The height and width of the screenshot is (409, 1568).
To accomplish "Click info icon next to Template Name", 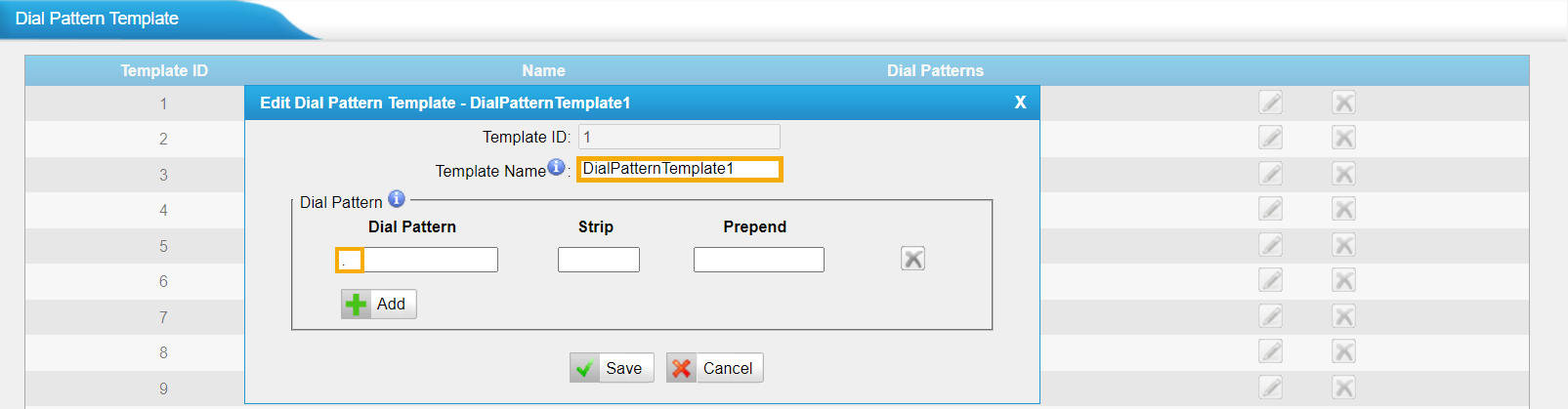I will click(556, 167).
